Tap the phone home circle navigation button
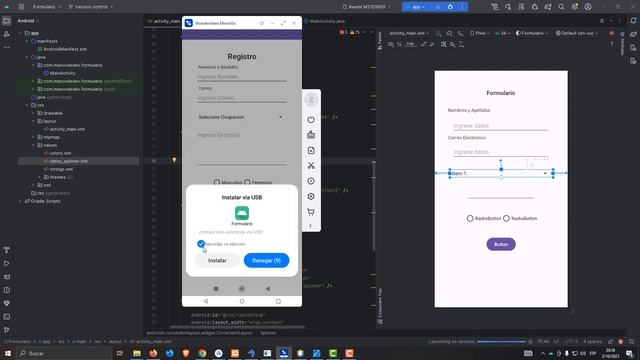 [242, 301]
